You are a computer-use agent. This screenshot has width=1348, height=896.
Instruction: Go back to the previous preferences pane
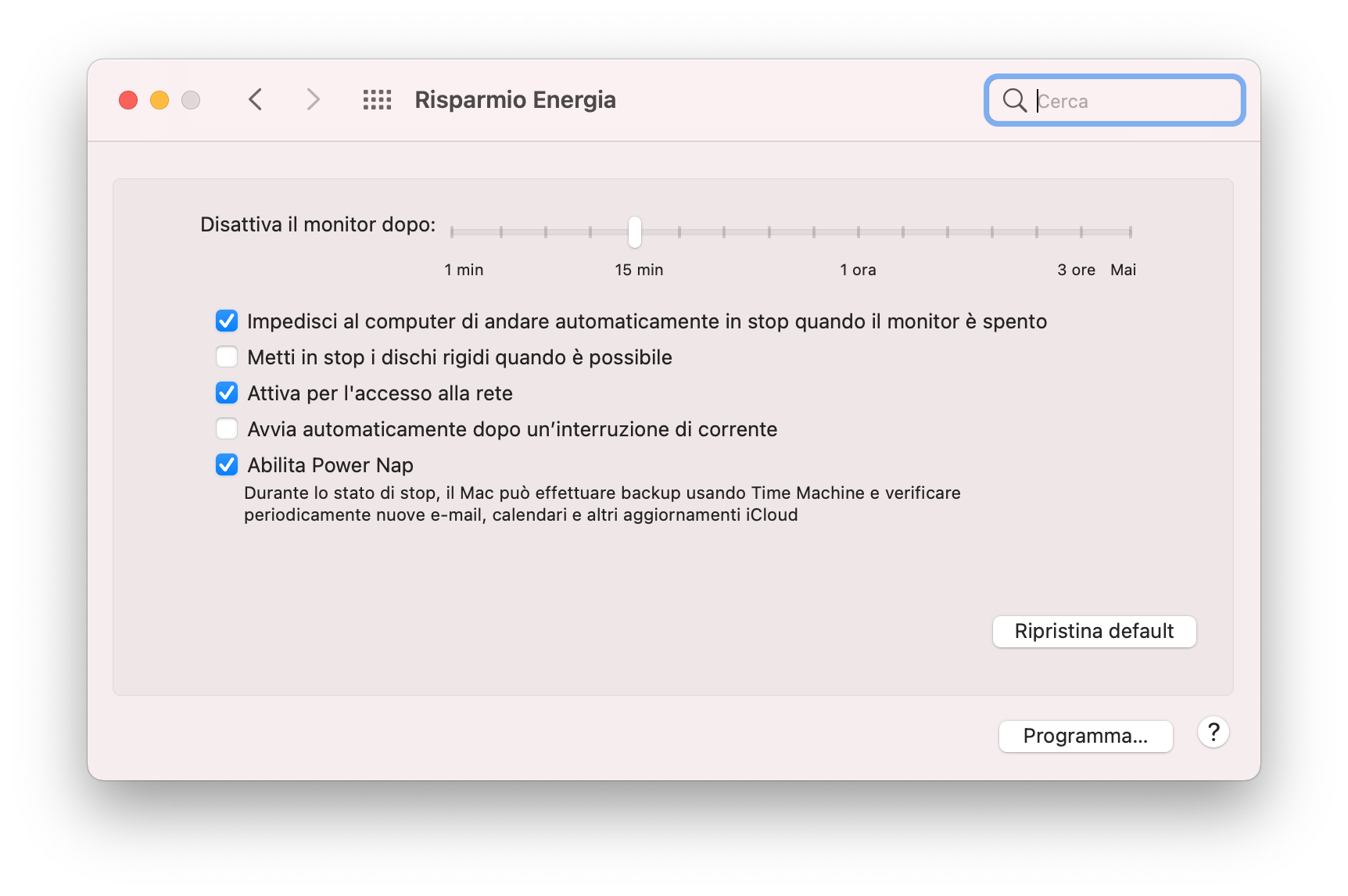(x=255, y=100)
